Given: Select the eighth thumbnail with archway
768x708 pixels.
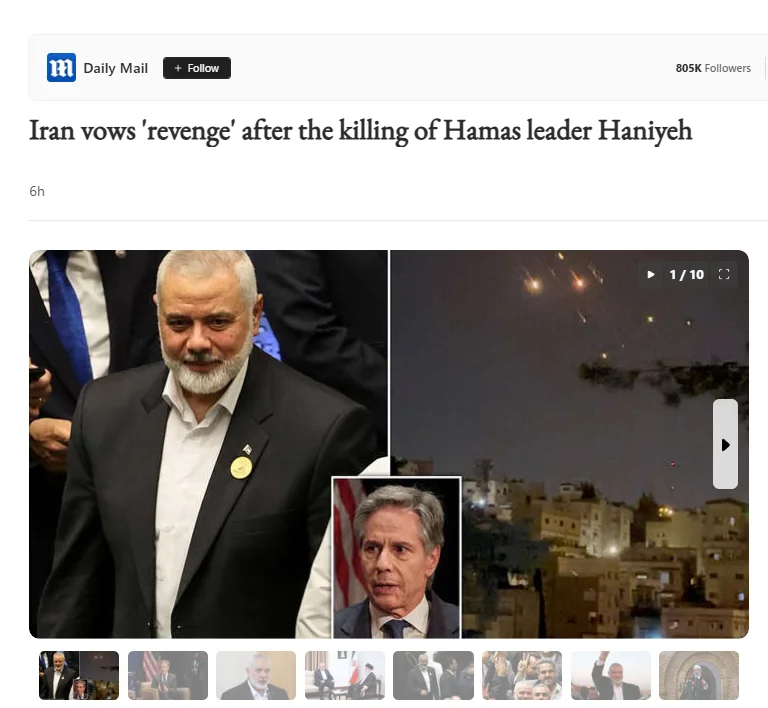Looking at the screenshot, I should 699,675.
